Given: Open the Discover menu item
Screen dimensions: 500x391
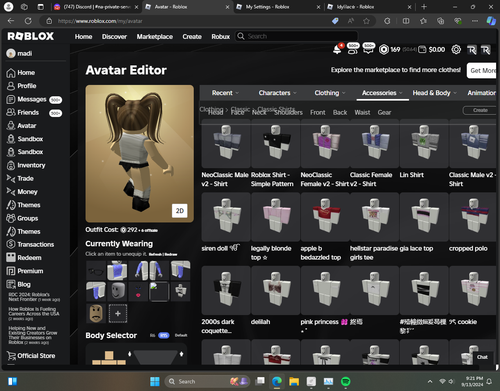Looking at the screenshot, I should click(x=114, y=36).
